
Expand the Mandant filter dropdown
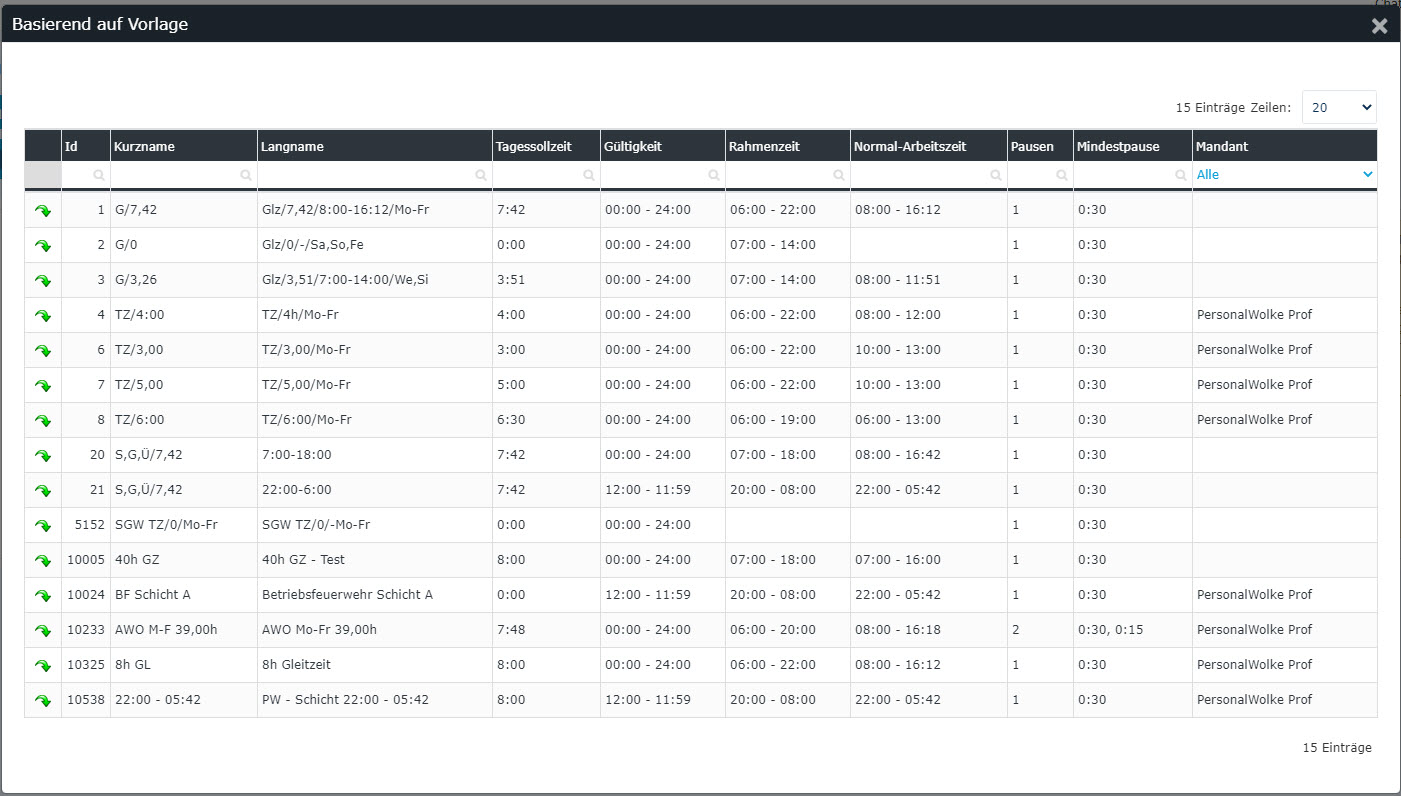[x=1284, y=174]
